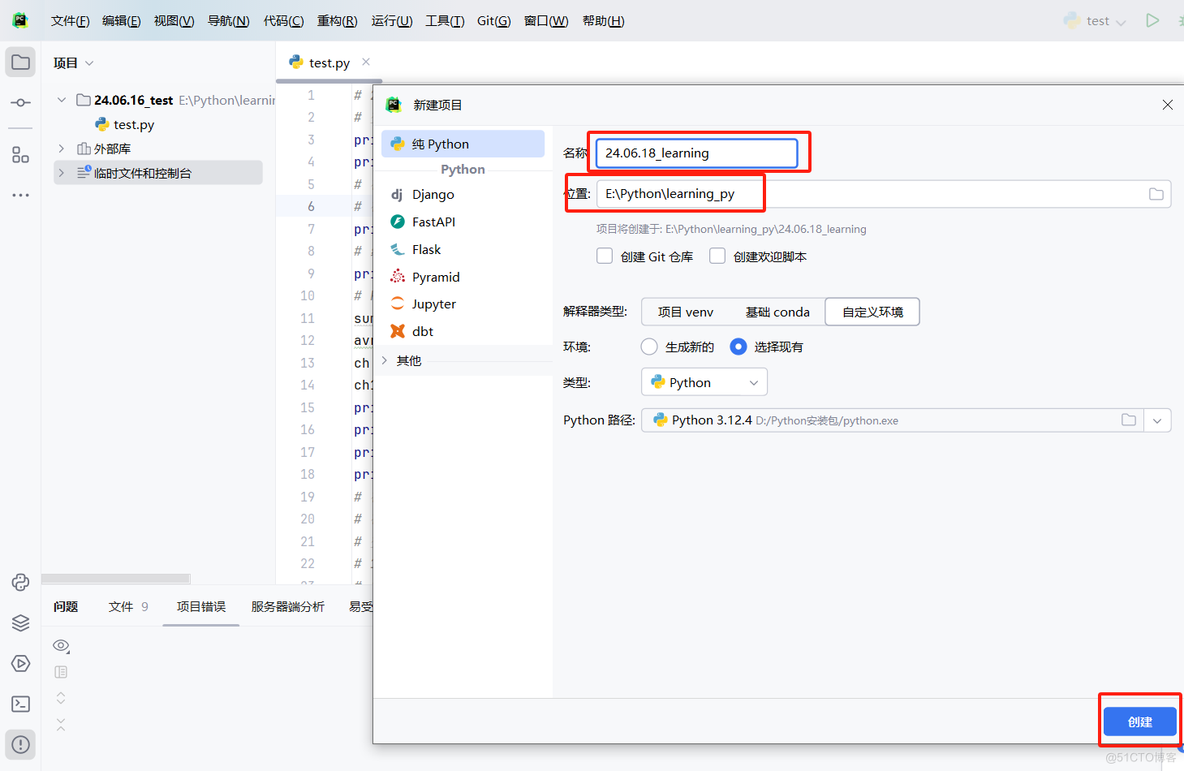The width and height of the screenshot is (1184, 771).
Task: Open the Python 路径 interpreter dropdown
Action: tap(1157, 420)
